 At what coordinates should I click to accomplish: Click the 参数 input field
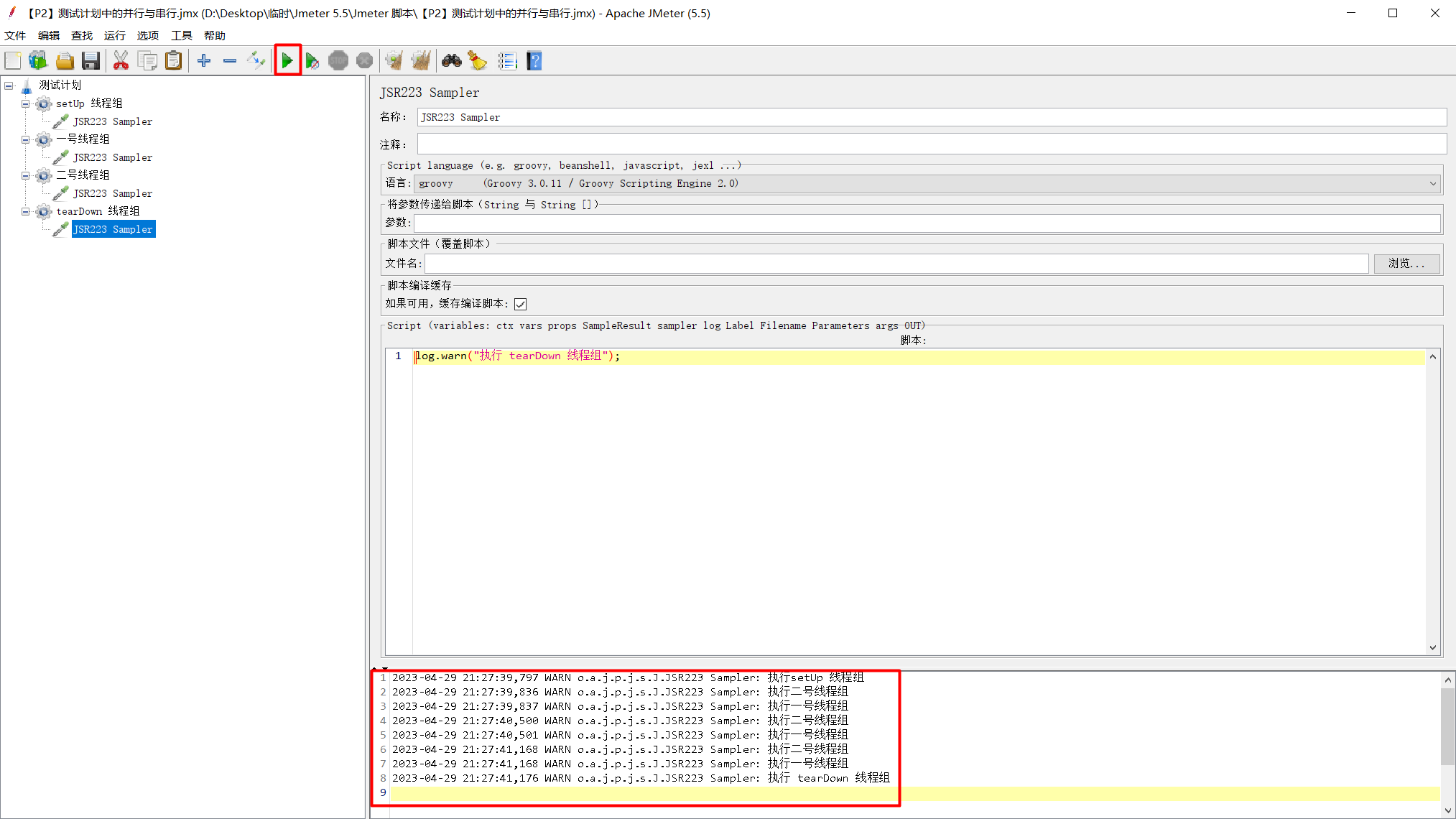927,223
